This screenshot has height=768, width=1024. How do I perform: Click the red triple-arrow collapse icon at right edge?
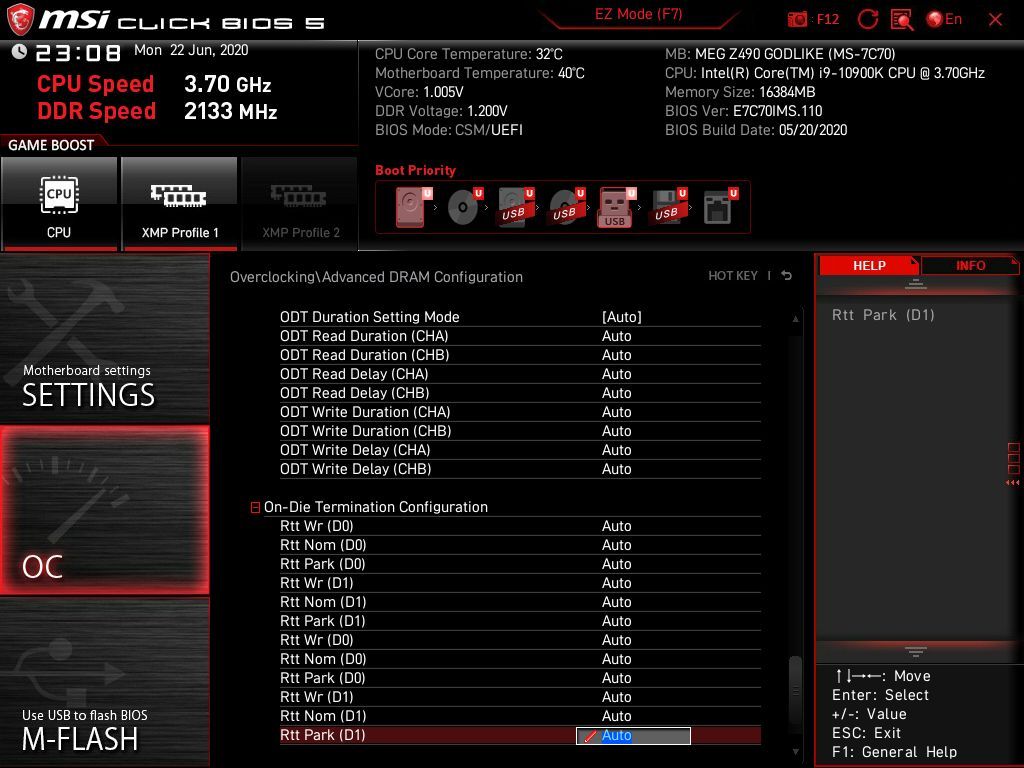(x=1013, y=483)
